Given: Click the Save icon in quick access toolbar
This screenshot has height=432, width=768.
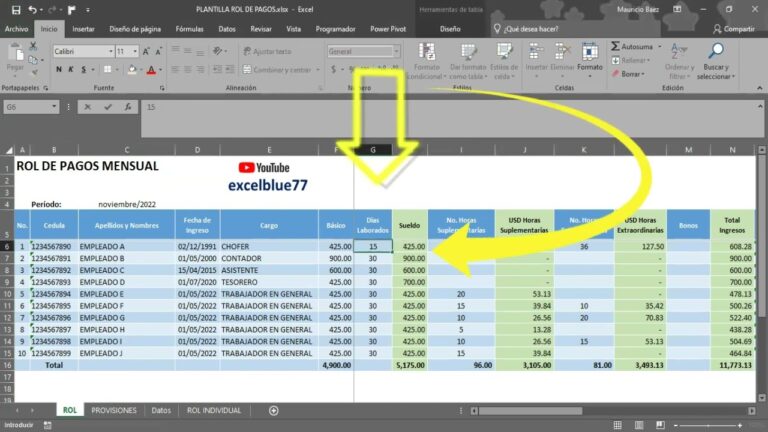Looking at the screenshot, I should click(x=16, y=9).
